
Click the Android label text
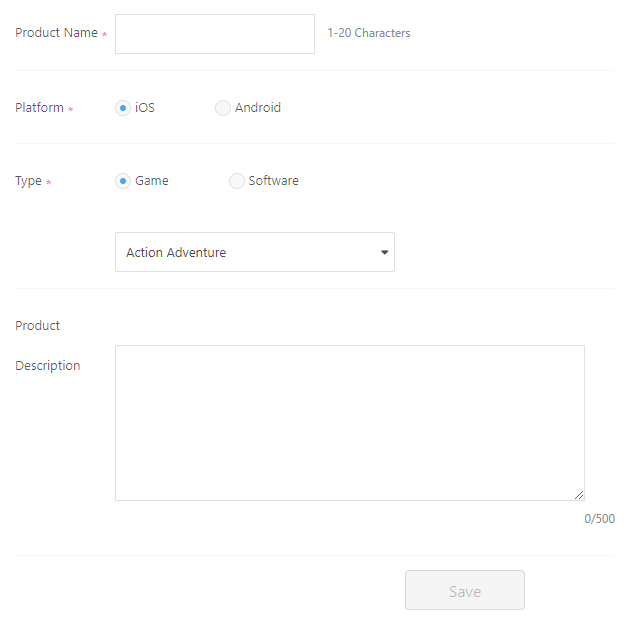(x=258, y=108)
